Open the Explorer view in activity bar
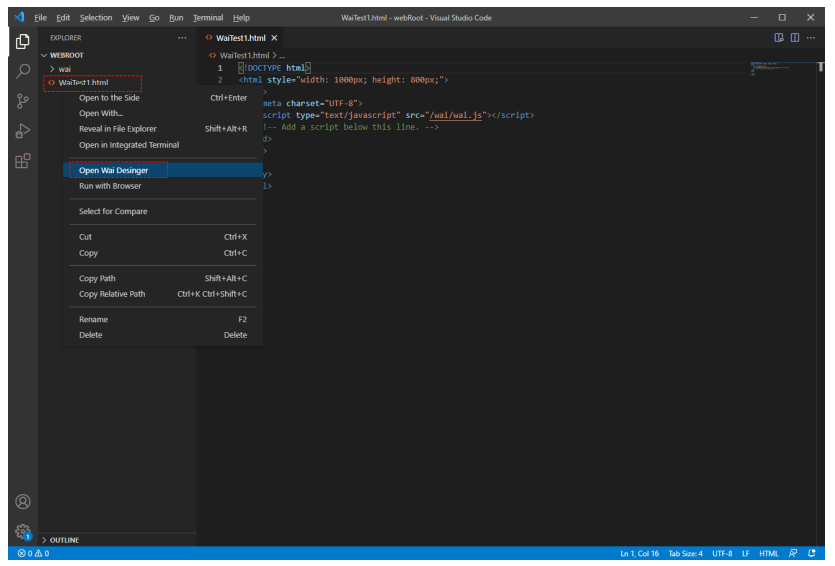Viewport: 835px width, 566px height. coord(22,42)
